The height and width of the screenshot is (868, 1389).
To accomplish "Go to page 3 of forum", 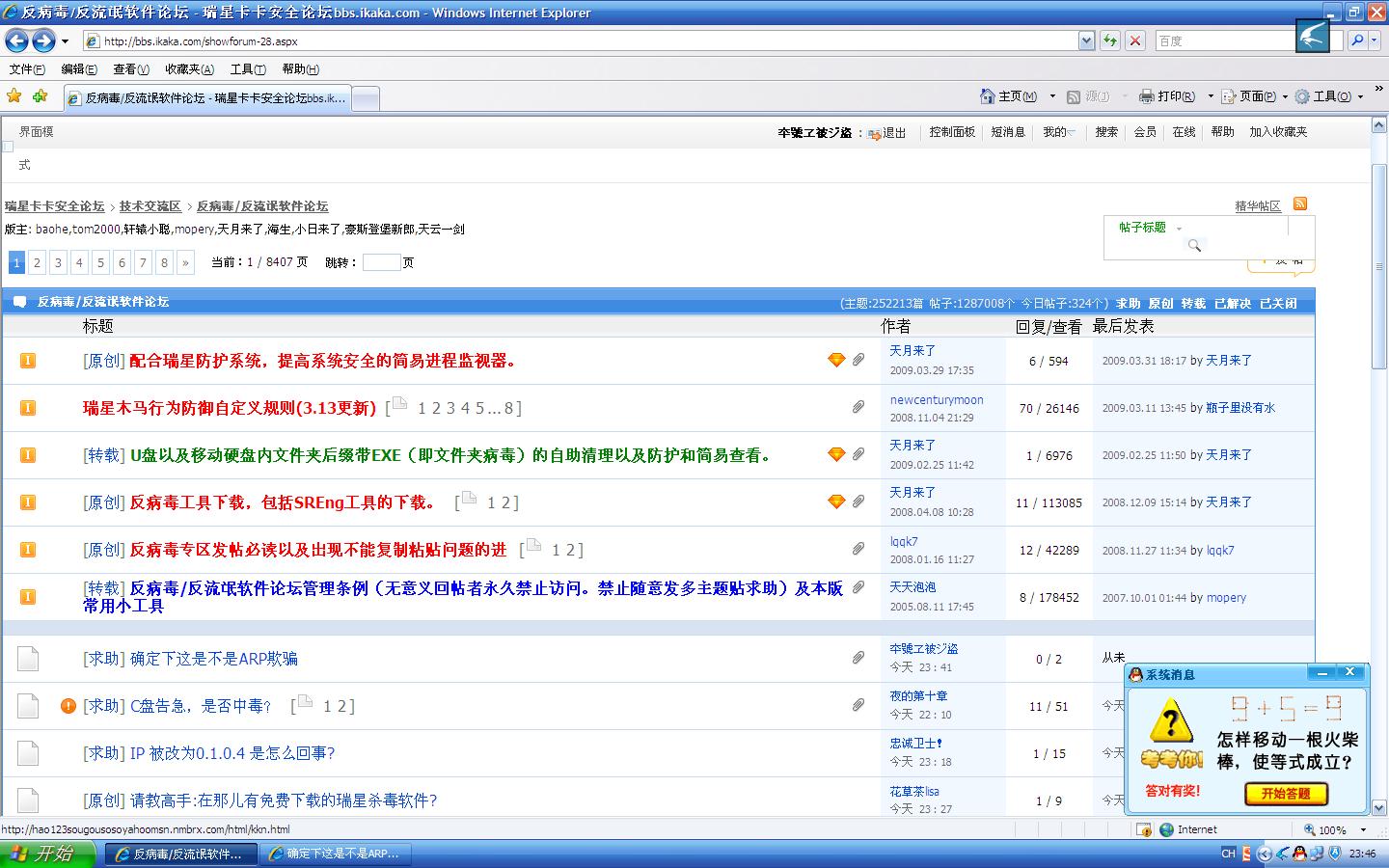I will (x=58, y=262).
